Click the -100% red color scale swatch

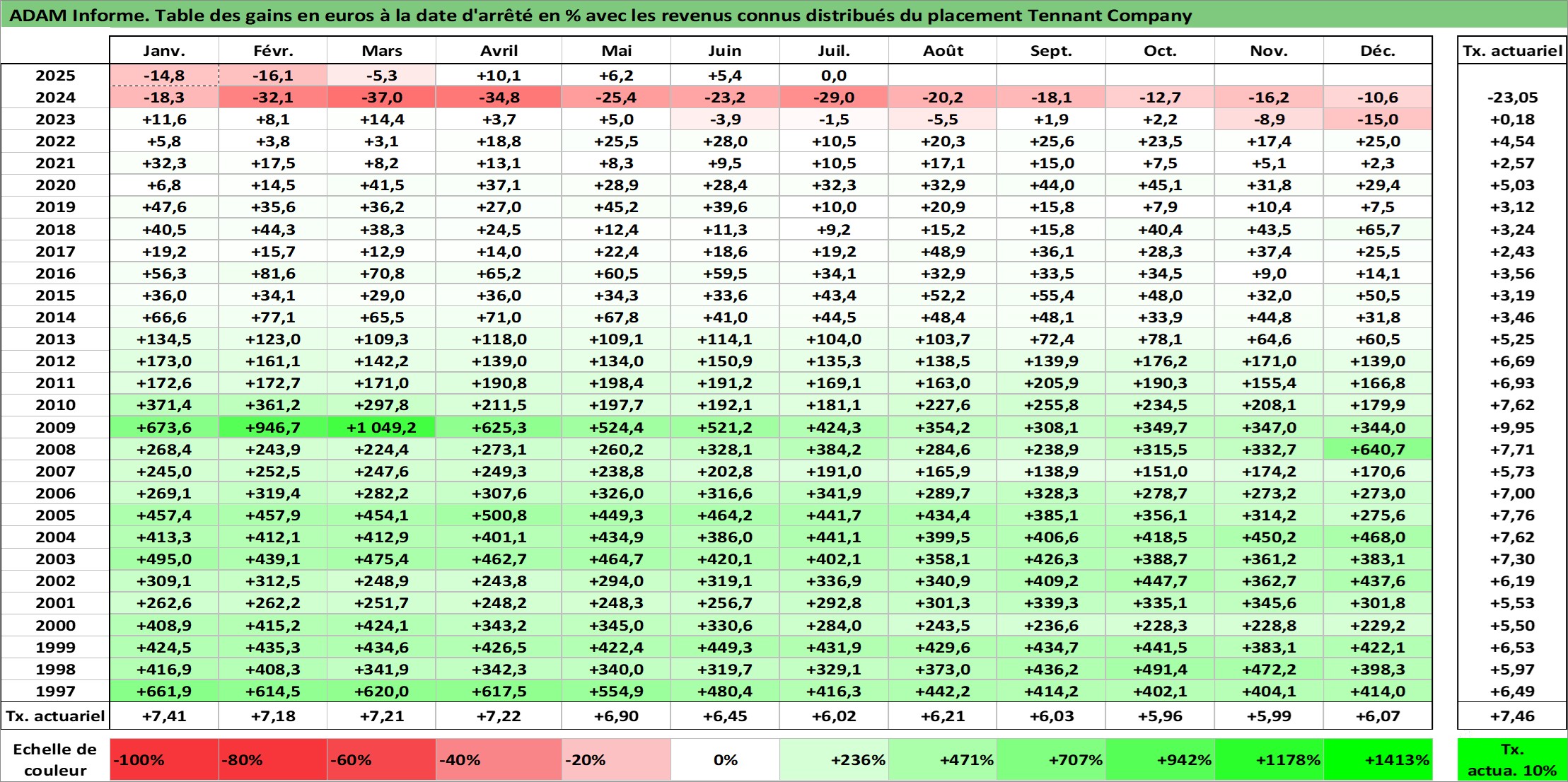[164, 760]
